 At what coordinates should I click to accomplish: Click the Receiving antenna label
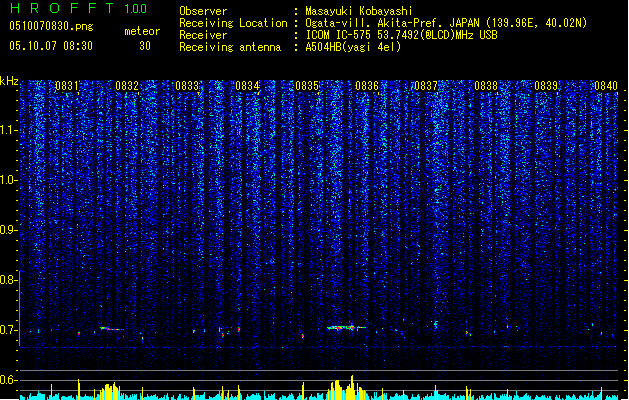230,47
